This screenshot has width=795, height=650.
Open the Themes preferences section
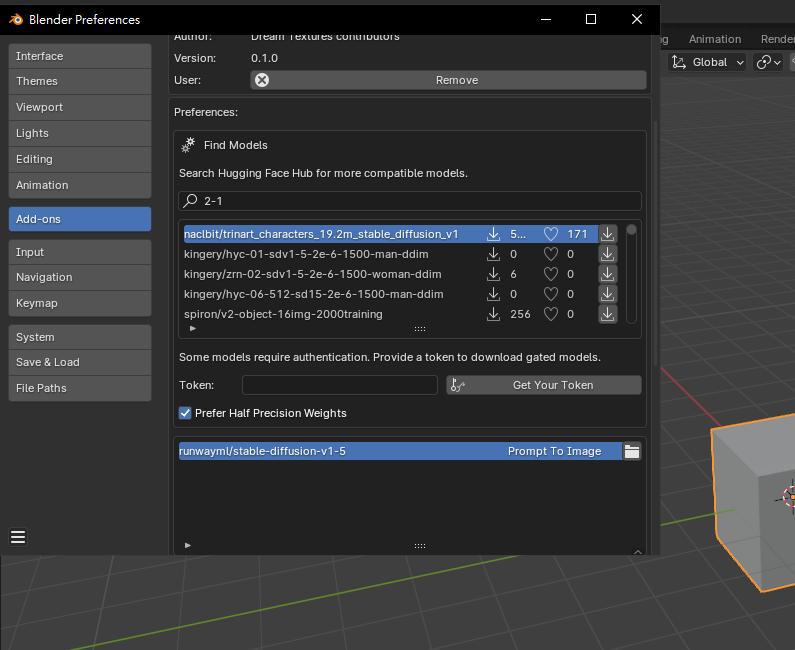[80, 81]
